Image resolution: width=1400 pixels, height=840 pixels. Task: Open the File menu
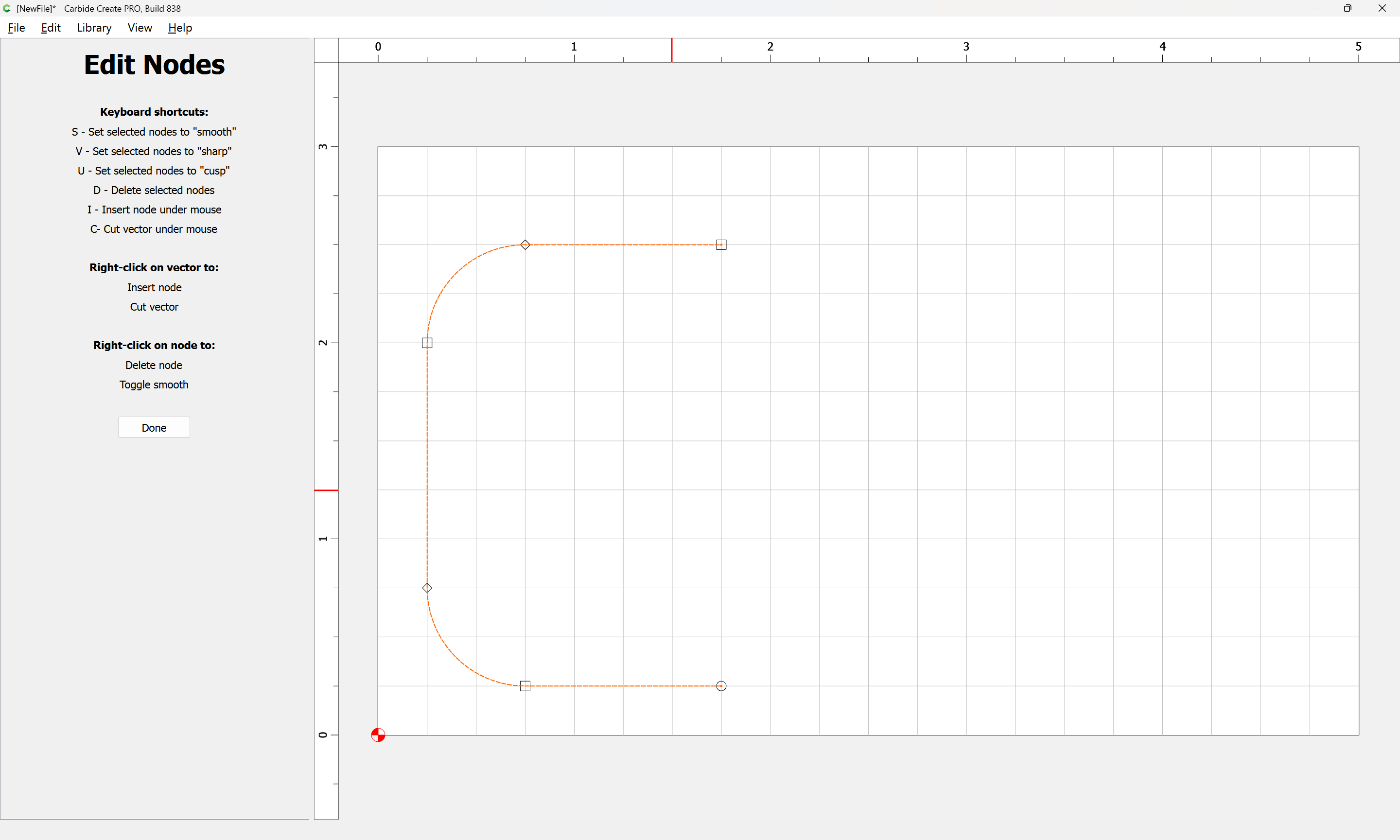(x=16, y=28)
